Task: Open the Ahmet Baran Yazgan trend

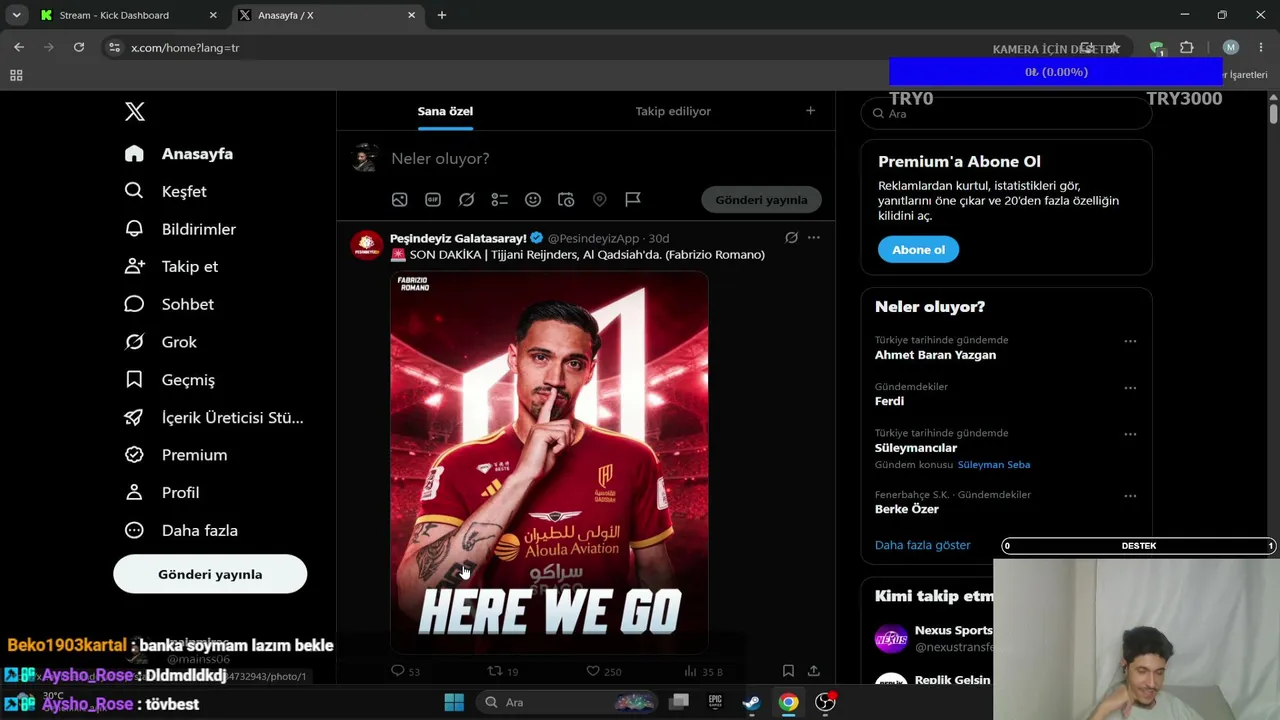Action: click(935, 355)
